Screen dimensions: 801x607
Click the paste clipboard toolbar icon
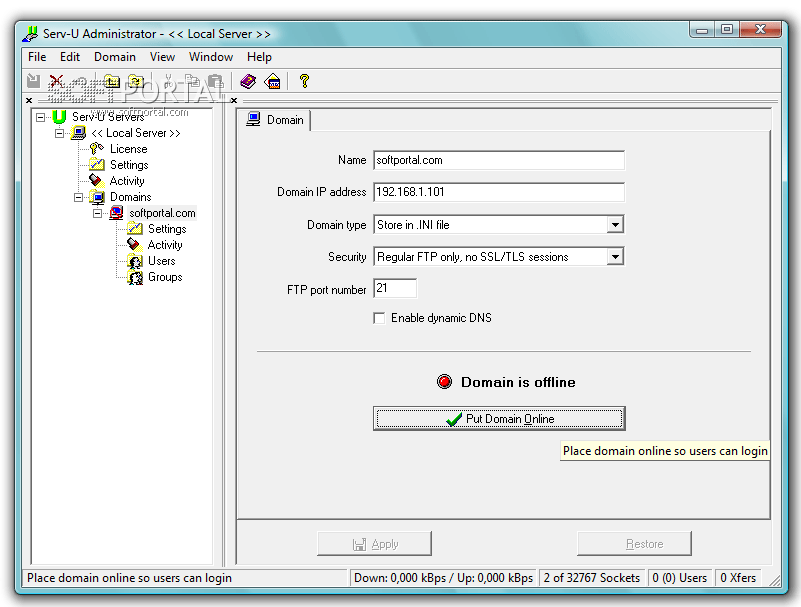pos(216,81)
